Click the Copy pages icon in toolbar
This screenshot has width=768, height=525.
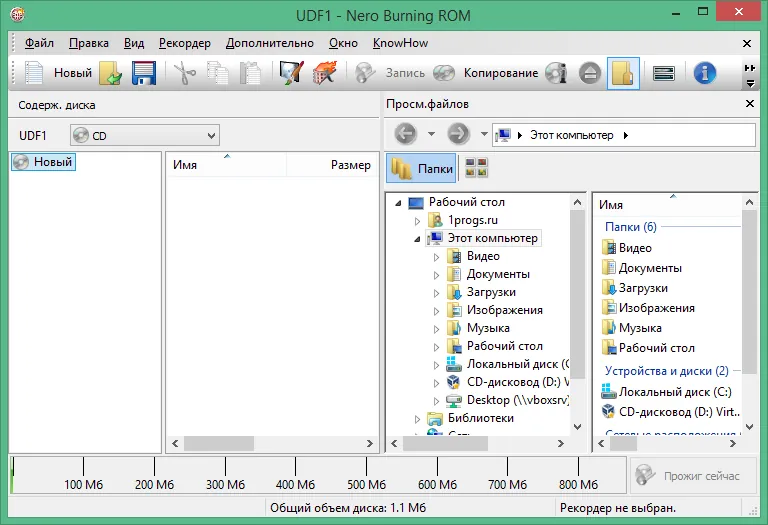[x=217, y=73]
